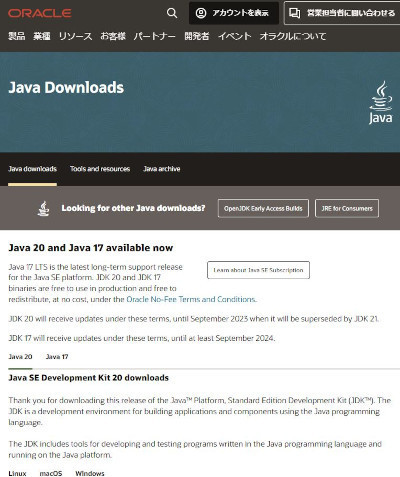
Task: Open リソース navigation menu
Action: coord(75,36)
